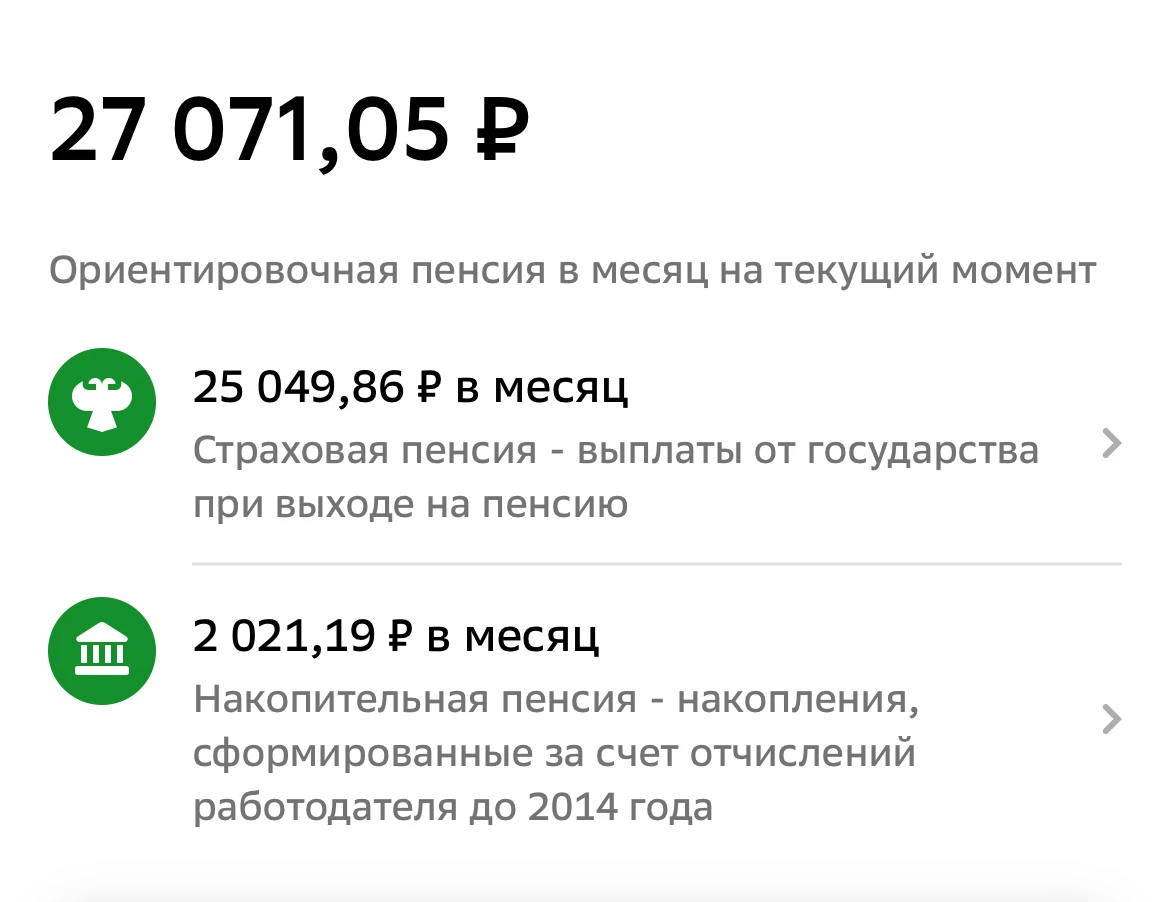Image resolution: width=1170 pixels, height=902 pixels.
Task: Select the "2 021,19" accumulative pension amount
Action: (x=284, y=636)
